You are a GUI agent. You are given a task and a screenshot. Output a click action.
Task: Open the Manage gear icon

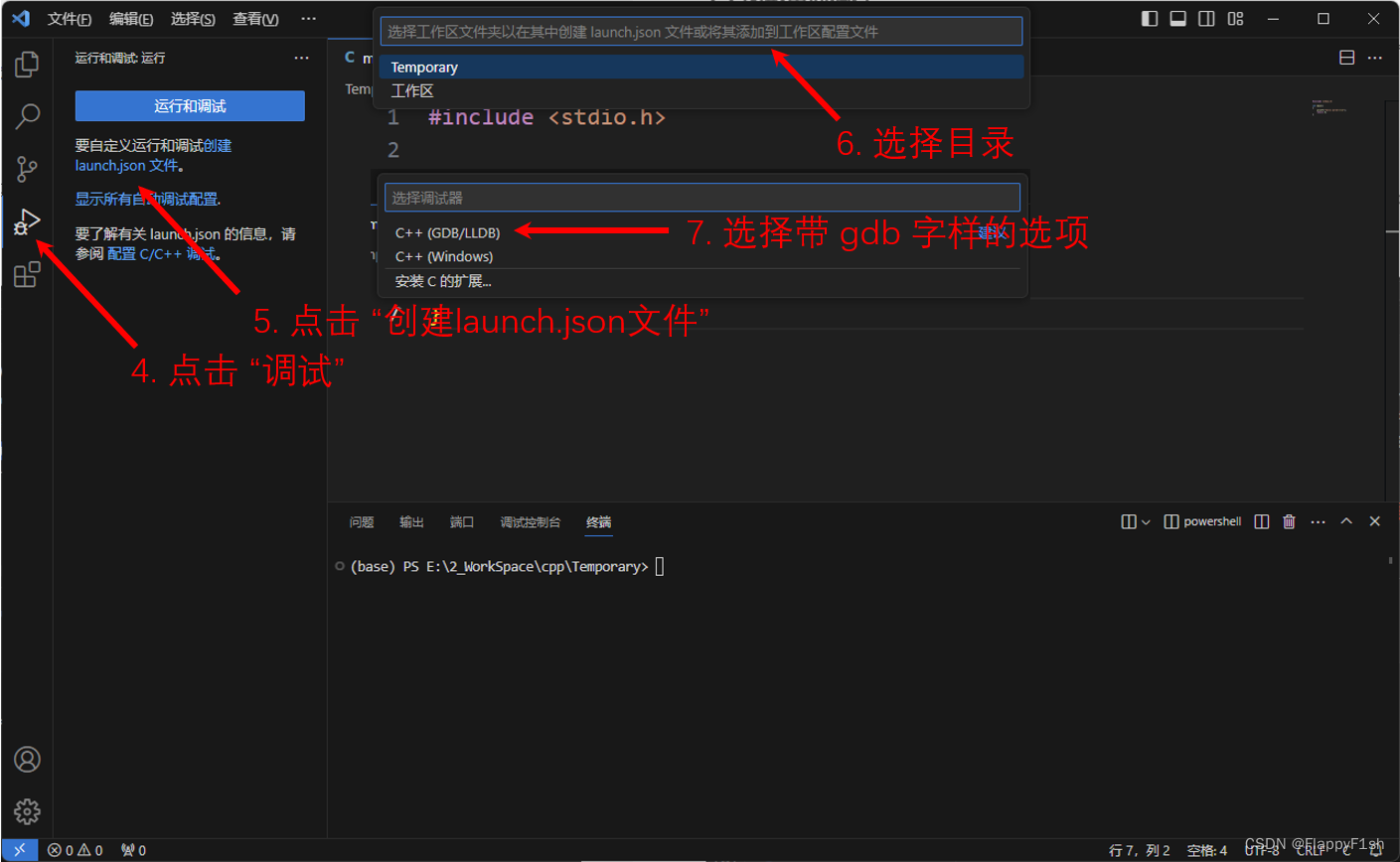coord(27,810)
